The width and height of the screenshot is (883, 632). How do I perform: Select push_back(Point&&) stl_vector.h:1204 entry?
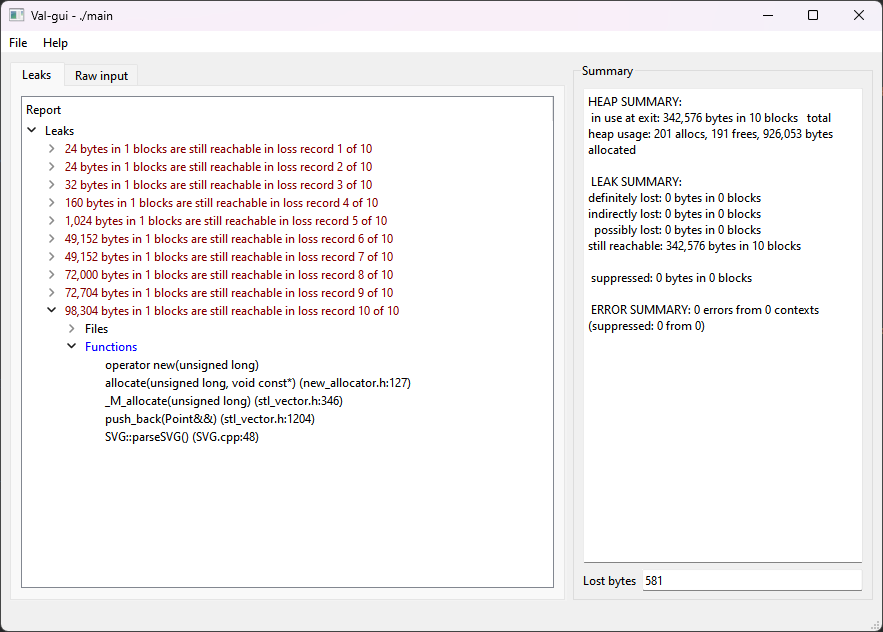click(209, 419)
